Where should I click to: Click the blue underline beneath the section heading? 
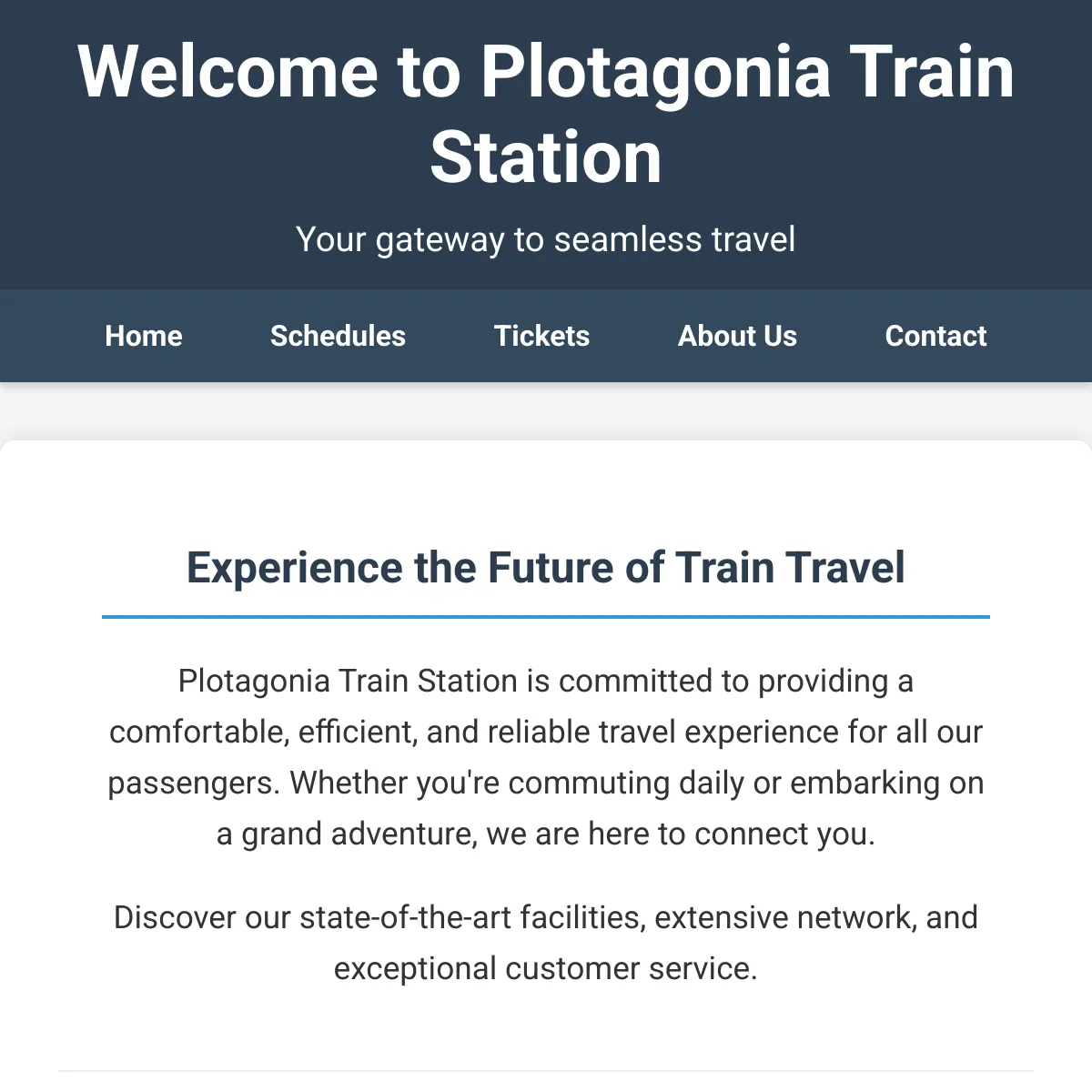click(x=546, y=617)
